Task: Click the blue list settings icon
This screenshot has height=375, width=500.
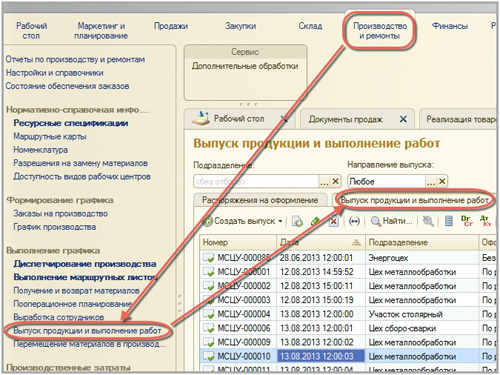Action: [449, 221]
